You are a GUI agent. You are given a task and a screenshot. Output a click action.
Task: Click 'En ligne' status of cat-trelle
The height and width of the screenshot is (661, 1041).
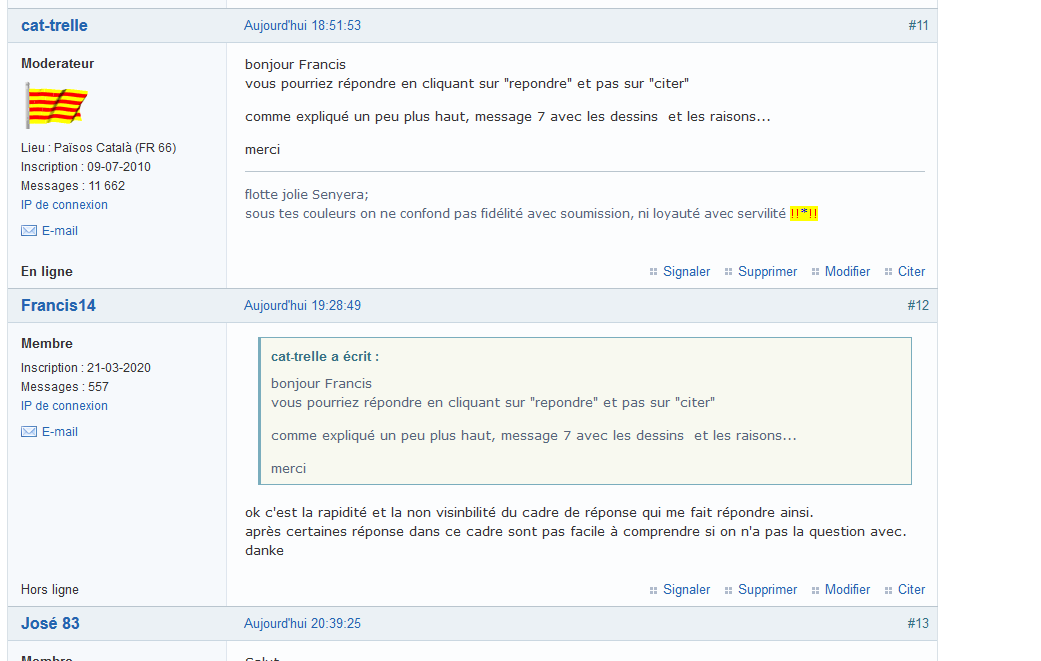(47, 271)
